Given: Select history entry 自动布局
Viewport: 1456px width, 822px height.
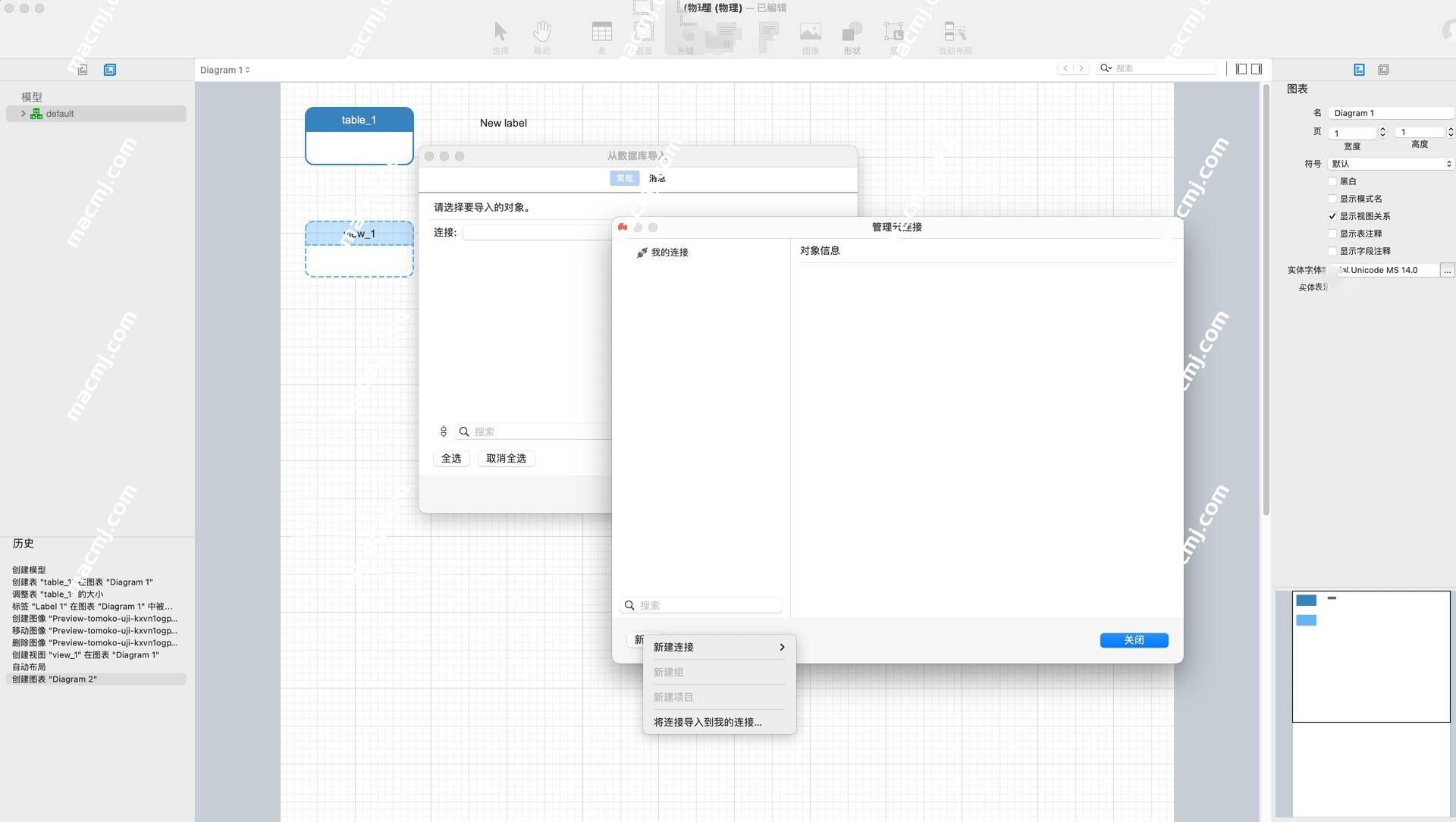Looking at the screenshot, I should pyautogui.click(x=29, y=667).
